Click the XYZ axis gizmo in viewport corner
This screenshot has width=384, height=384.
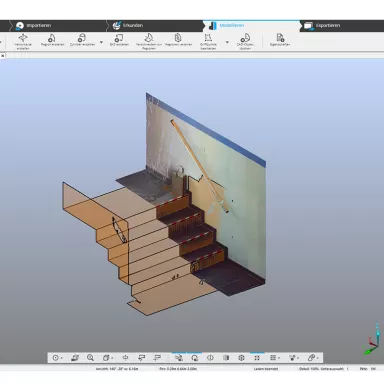click(x=373, y=339)
